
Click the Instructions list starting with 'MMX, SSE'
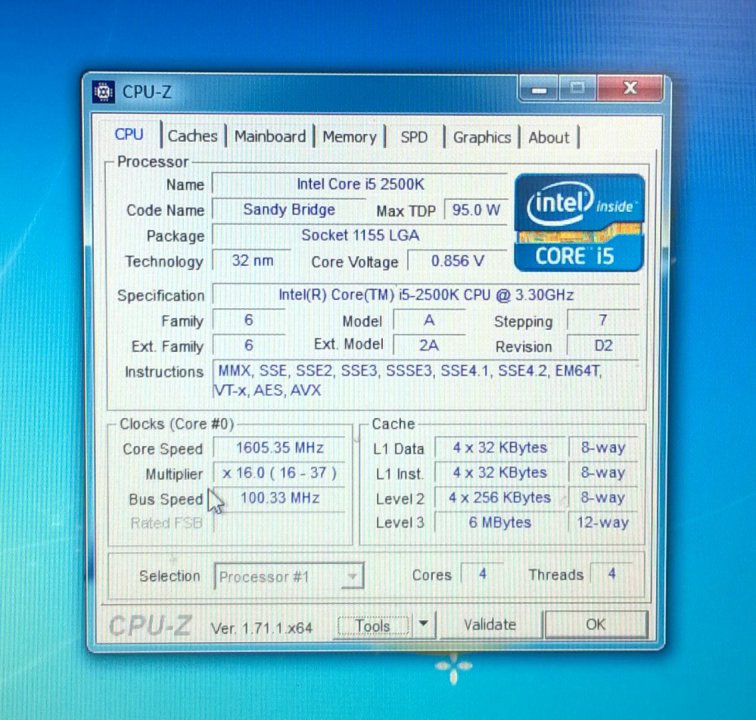426,380
